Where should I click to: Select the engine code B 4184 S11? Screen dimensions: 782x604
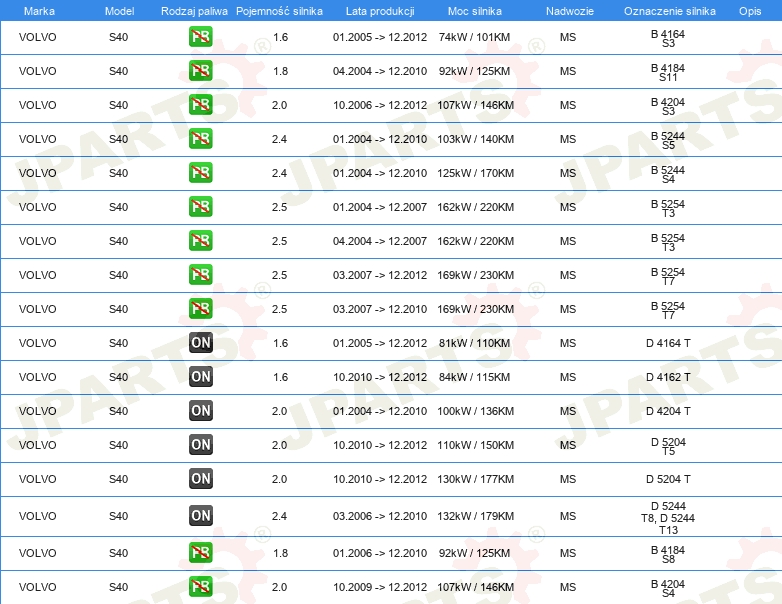pyautogui.click(x=668, y=72)
